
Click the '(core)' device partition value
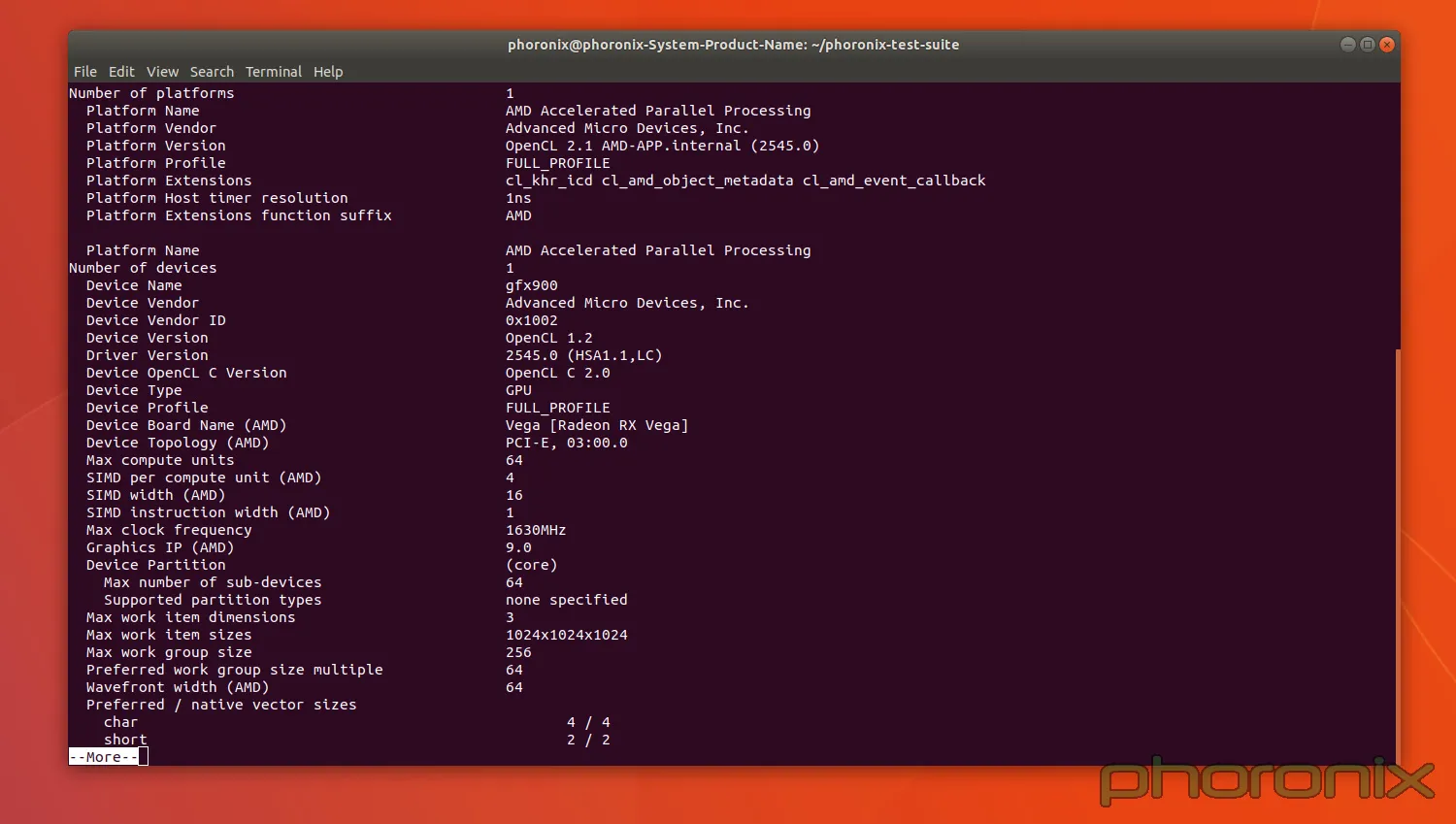click(532, 565)
